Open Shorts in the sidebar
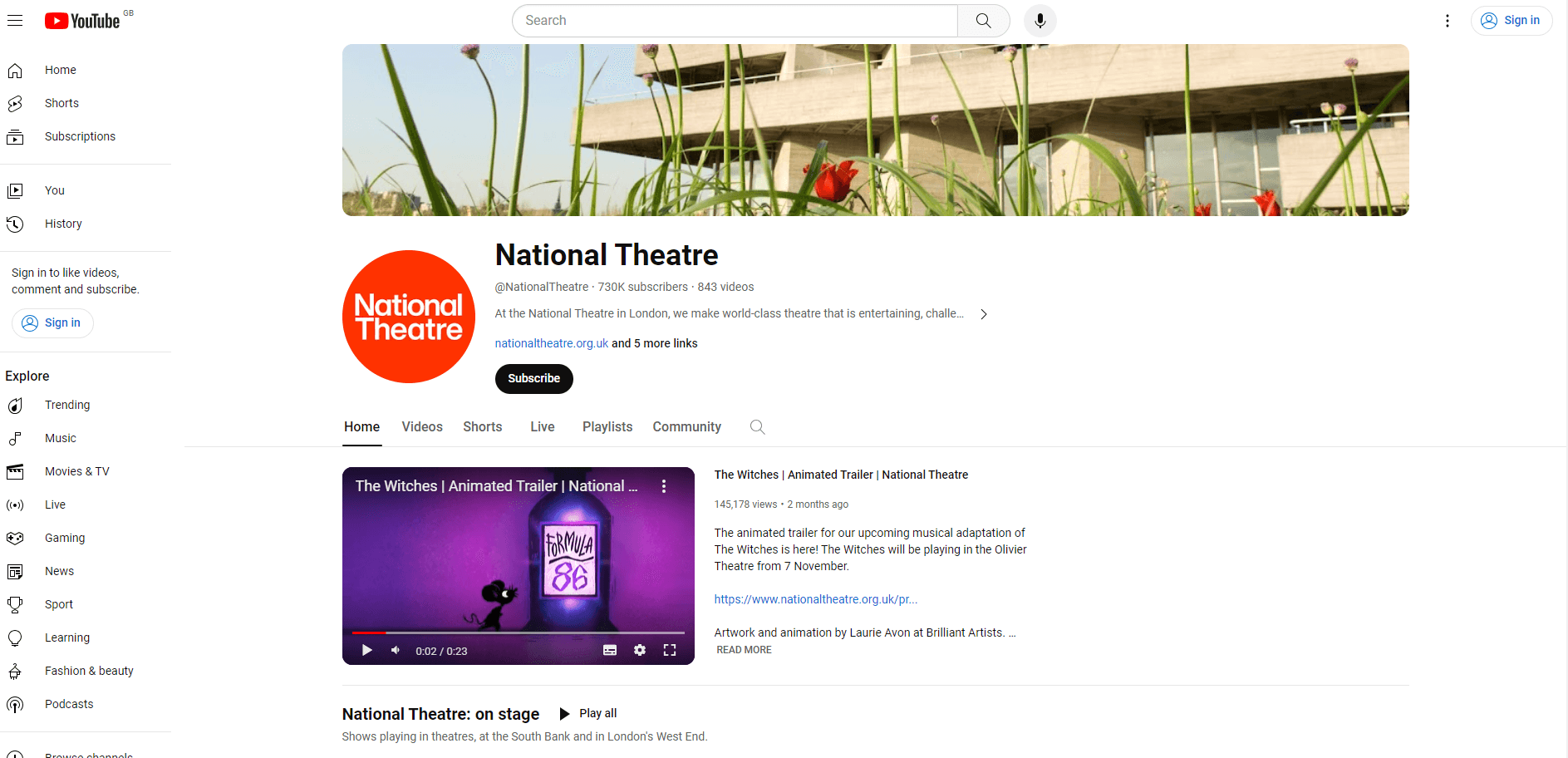This screenshot has width=1568, height=758. point(61,103)
